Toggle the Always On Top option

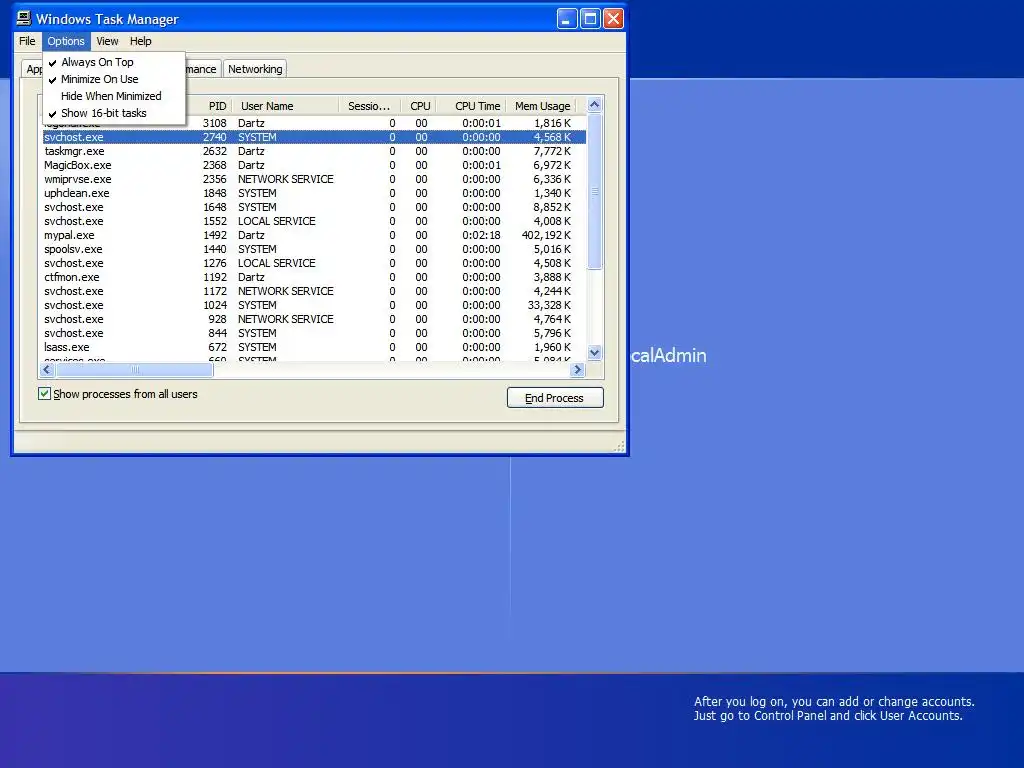click(x=114, y=62)
